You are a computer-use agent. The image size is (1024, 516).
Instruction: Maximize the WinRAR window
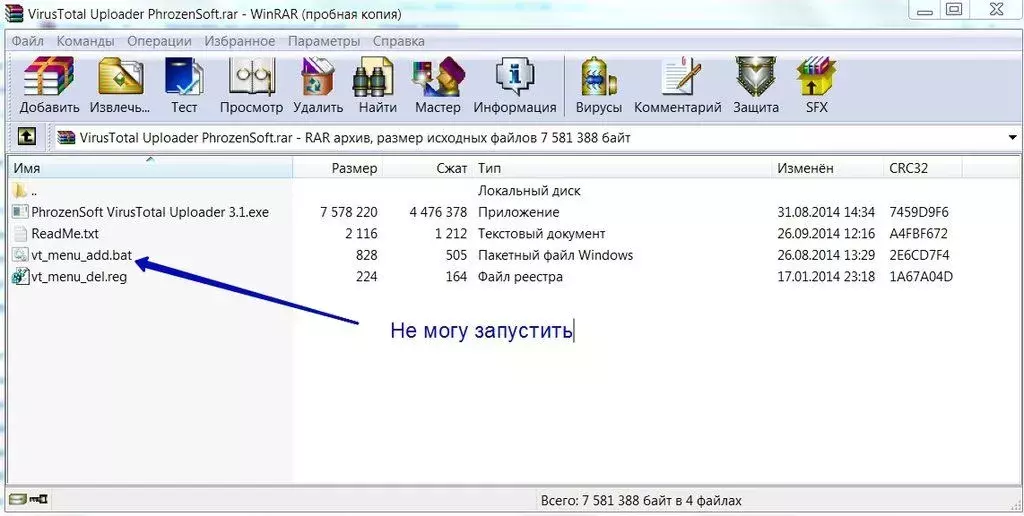pos(954,9)
